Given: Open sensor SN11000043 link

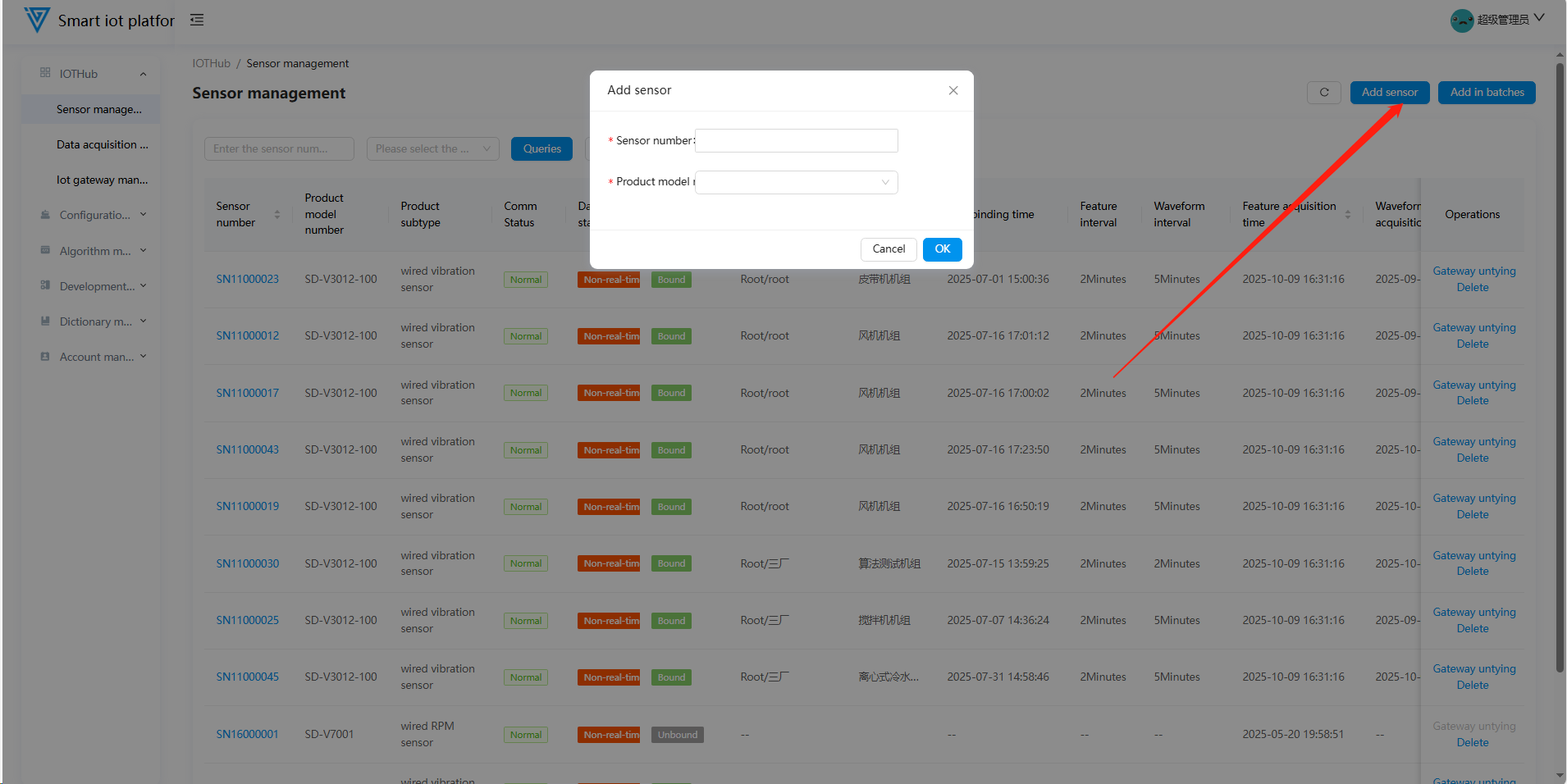Looking at the screenshot, I should 247,449.
